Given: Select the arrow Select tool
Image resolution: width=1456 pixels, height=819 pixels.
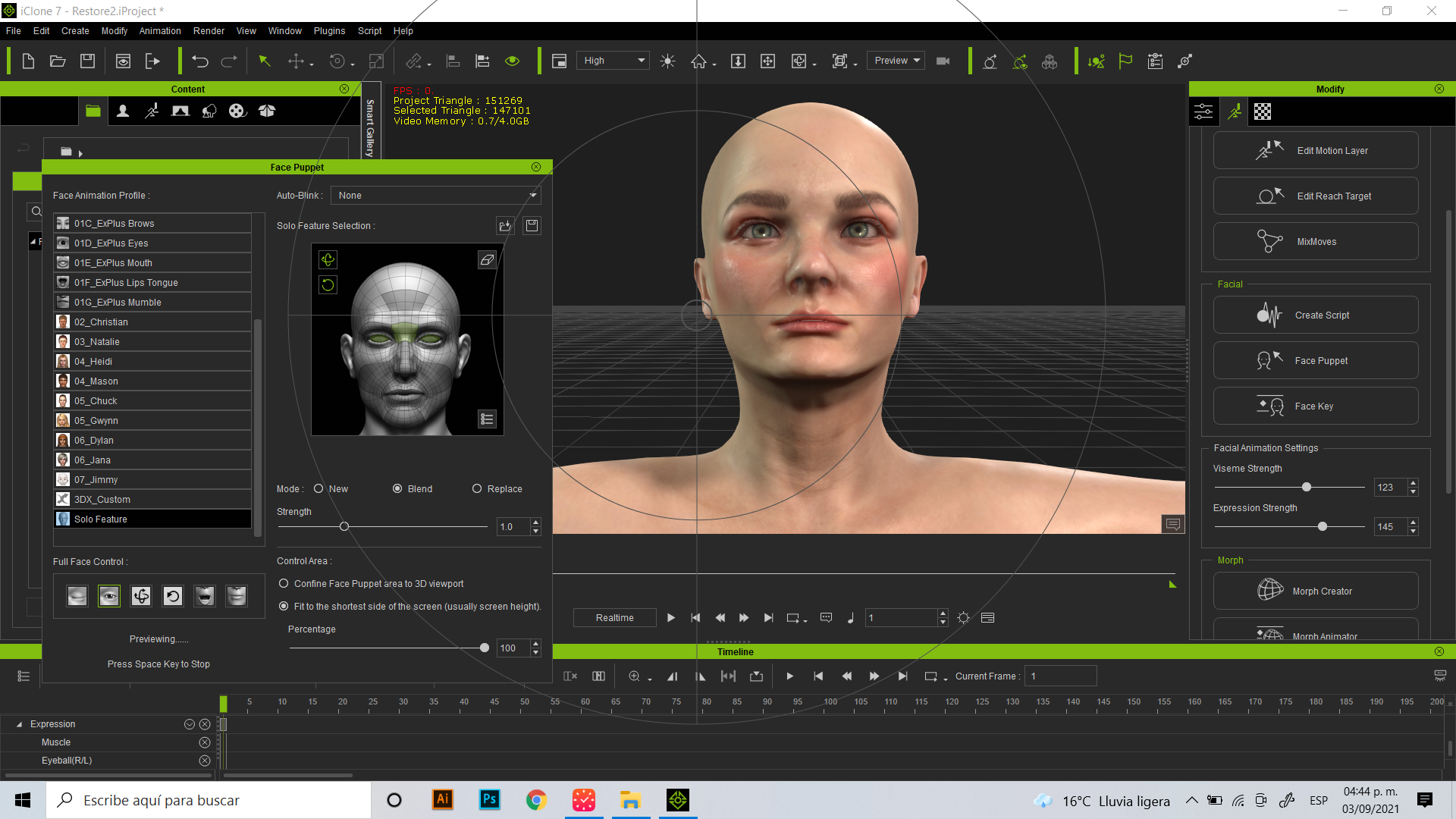Looking at the screenshot, I should [x=265, y=61].
